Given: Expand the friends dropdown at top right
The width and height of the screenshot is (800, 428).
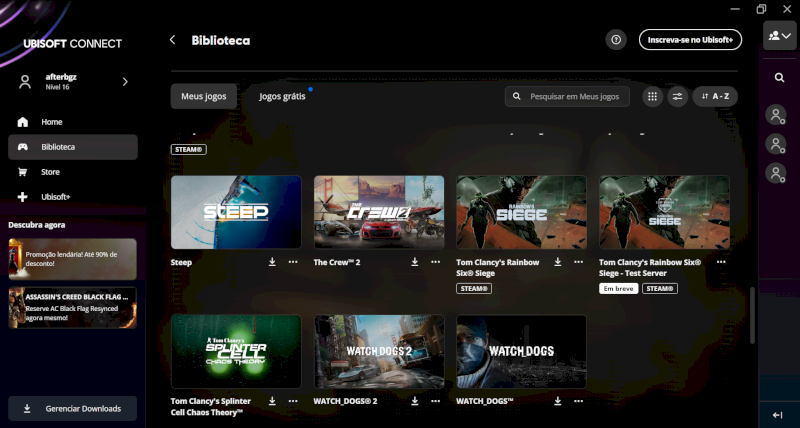Looking at the screenshot, I should coord(779,36).
